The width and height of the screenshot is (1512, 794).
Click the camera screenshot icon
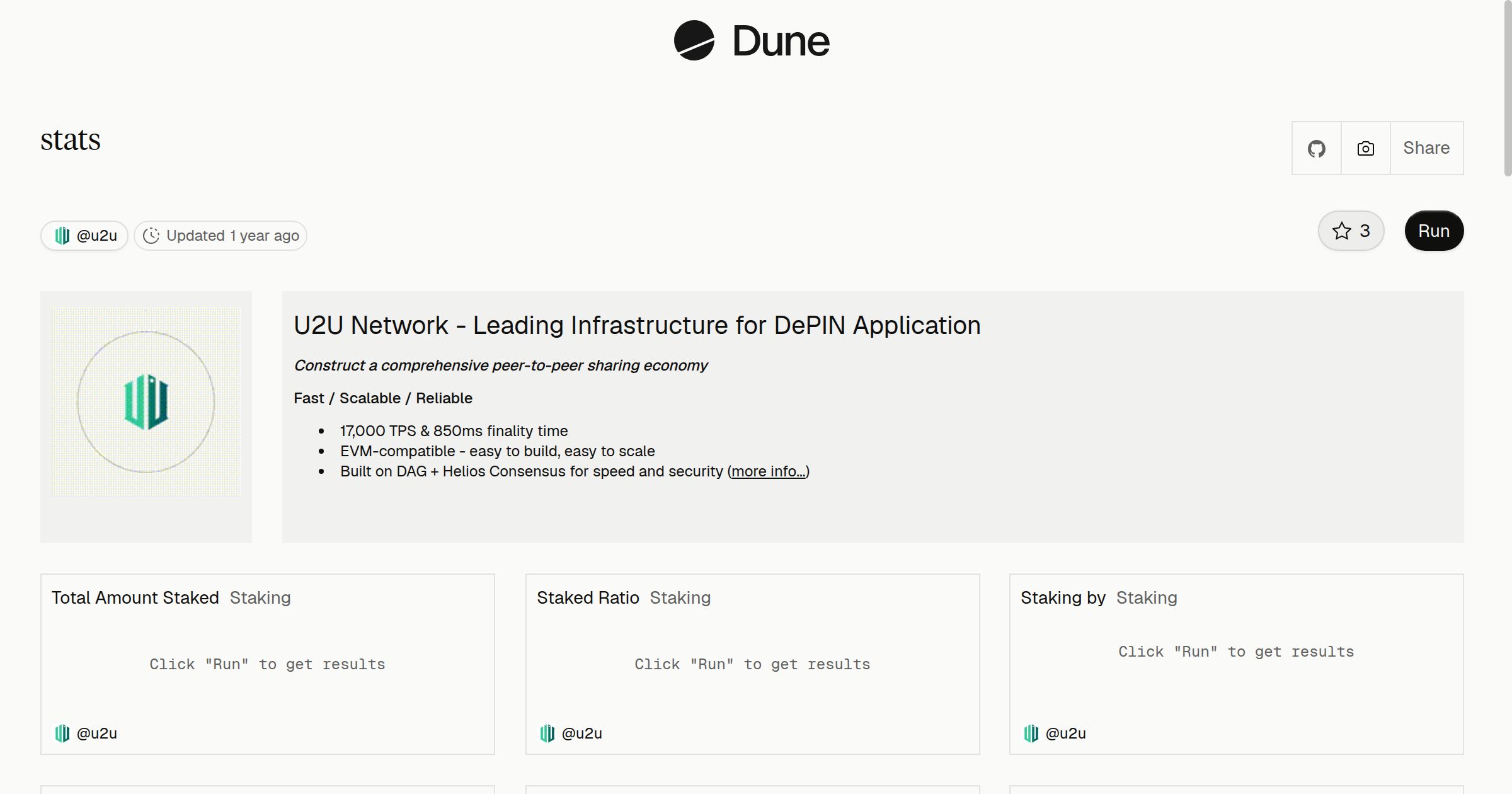pos(1365,148)
